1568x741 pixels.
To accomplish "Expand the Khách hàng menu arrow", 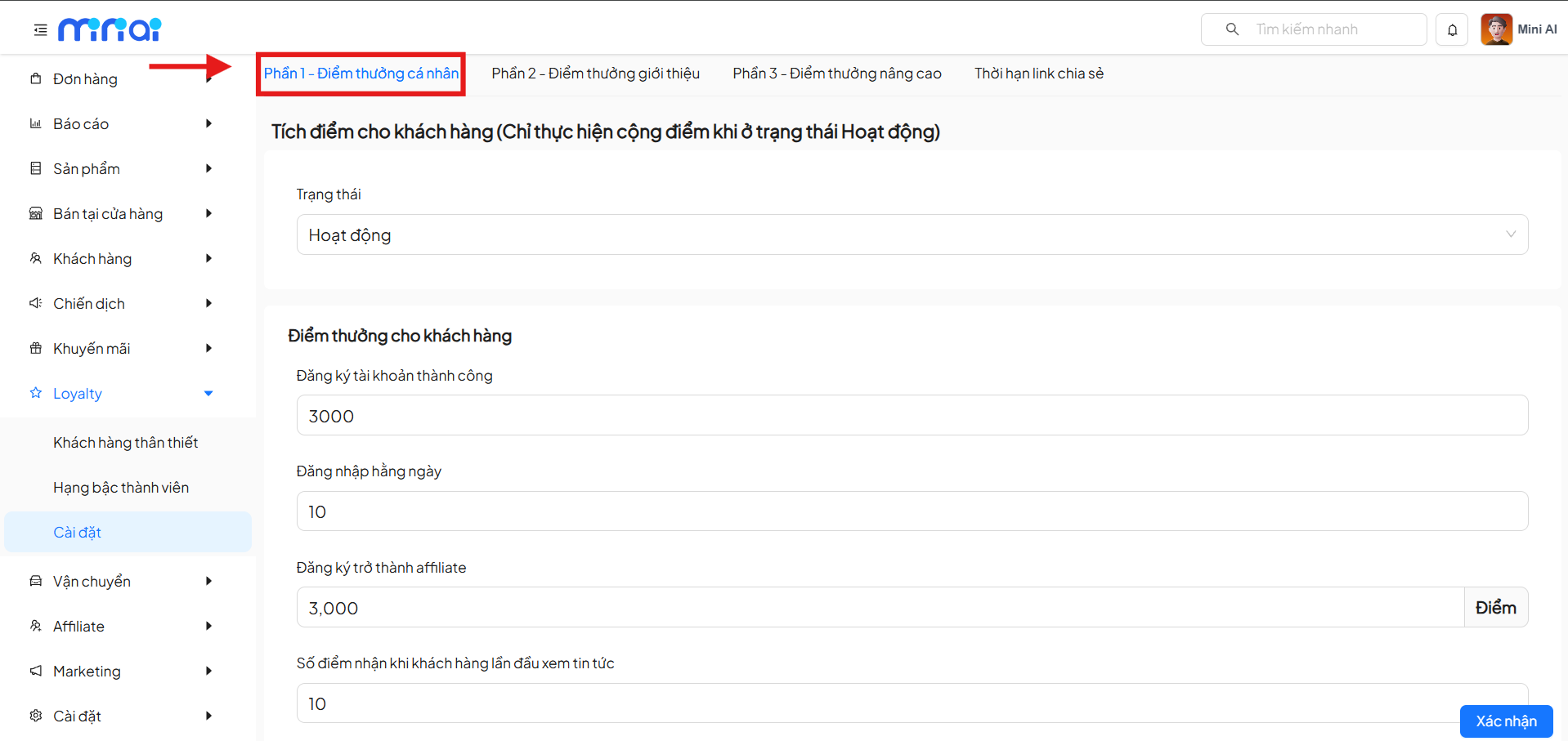I will tap(208, 259).
